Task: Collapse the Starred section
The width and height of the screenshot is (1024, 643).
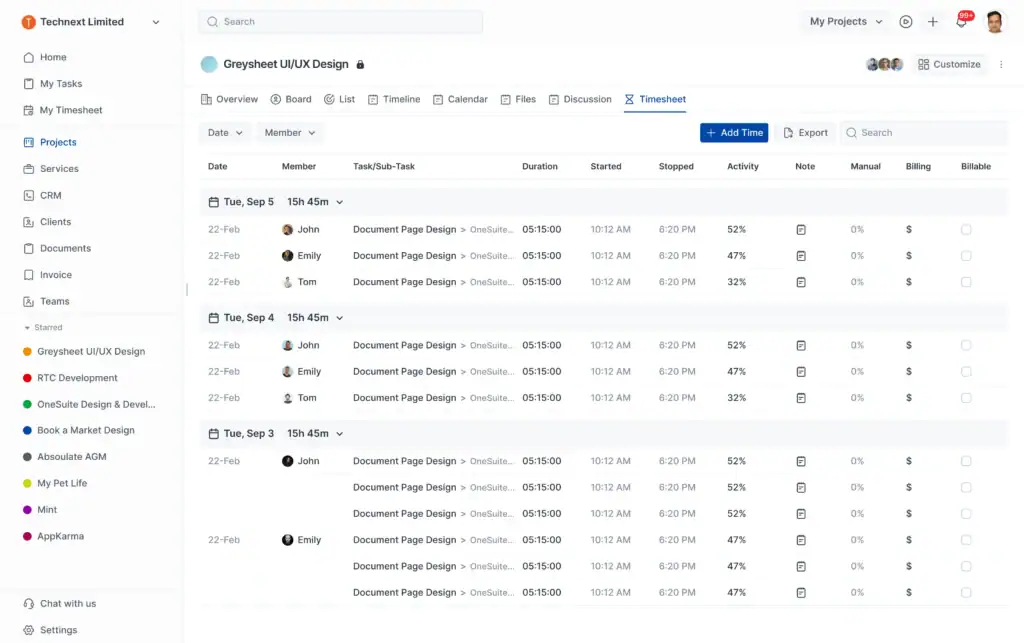Action: [x=27, y=328]
